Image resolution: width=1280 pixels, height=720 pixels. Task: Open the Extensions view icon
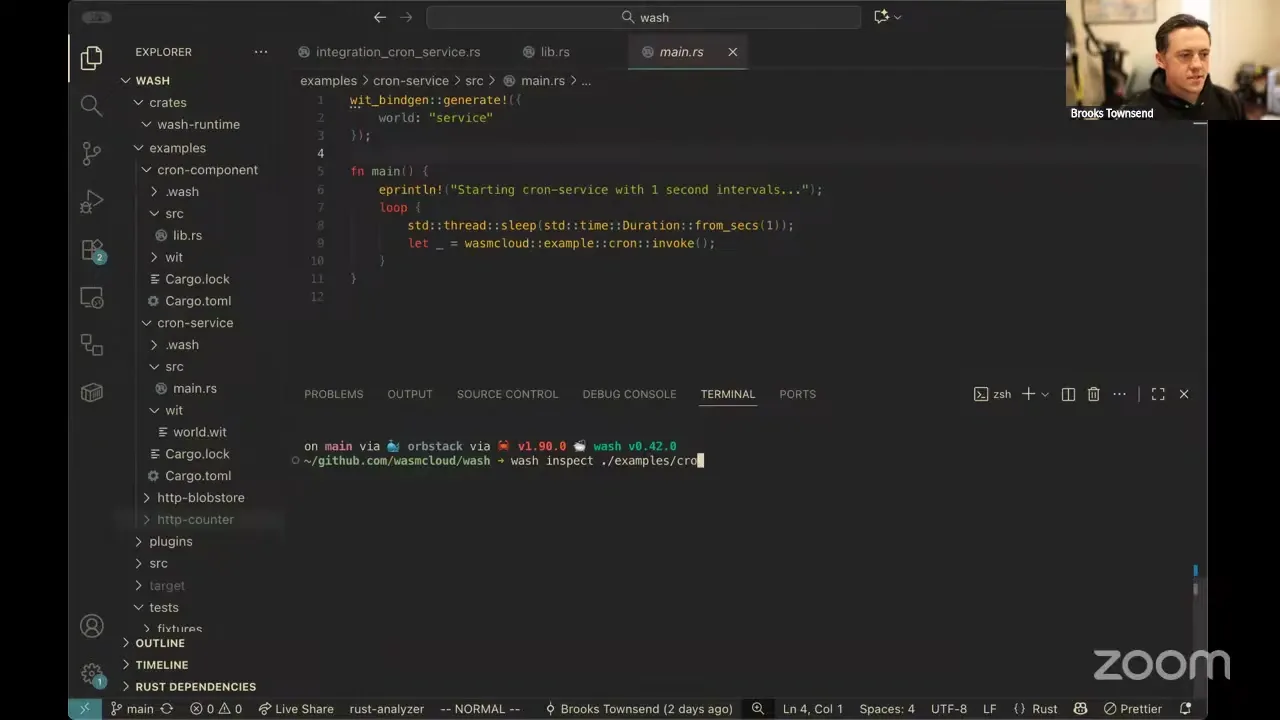92,250
